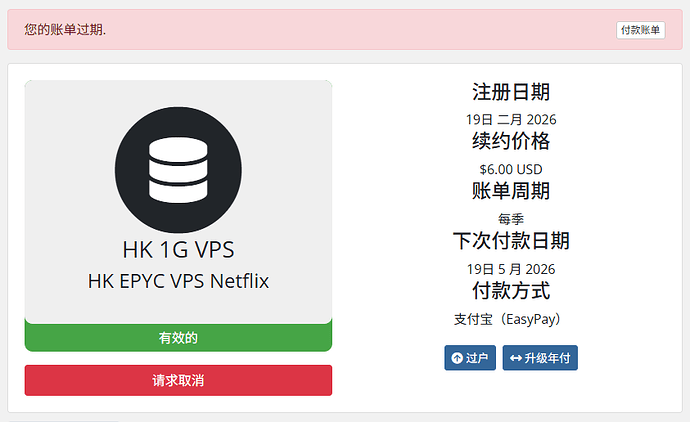Click the double-arrow icon in 升级年付 button
Image resolution: width=690 pixels, height=422 pixels.
(x=516, y=358)
